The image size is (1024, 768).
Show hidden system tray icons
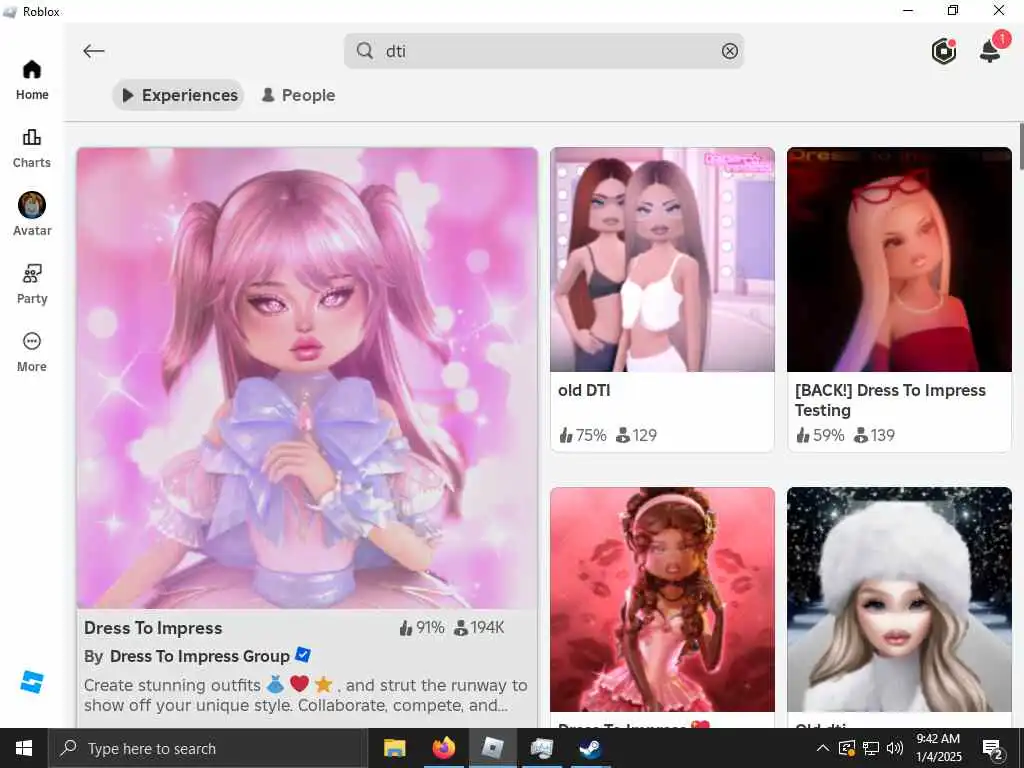click(823, 748)
